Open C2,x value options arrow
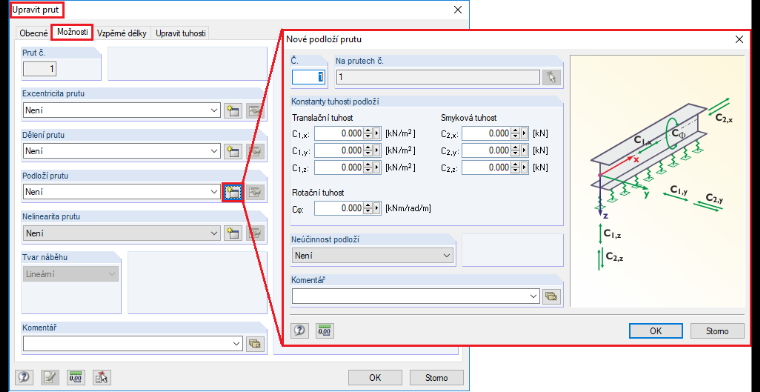This screenshot has width=760, height=392. pos(524,134)
